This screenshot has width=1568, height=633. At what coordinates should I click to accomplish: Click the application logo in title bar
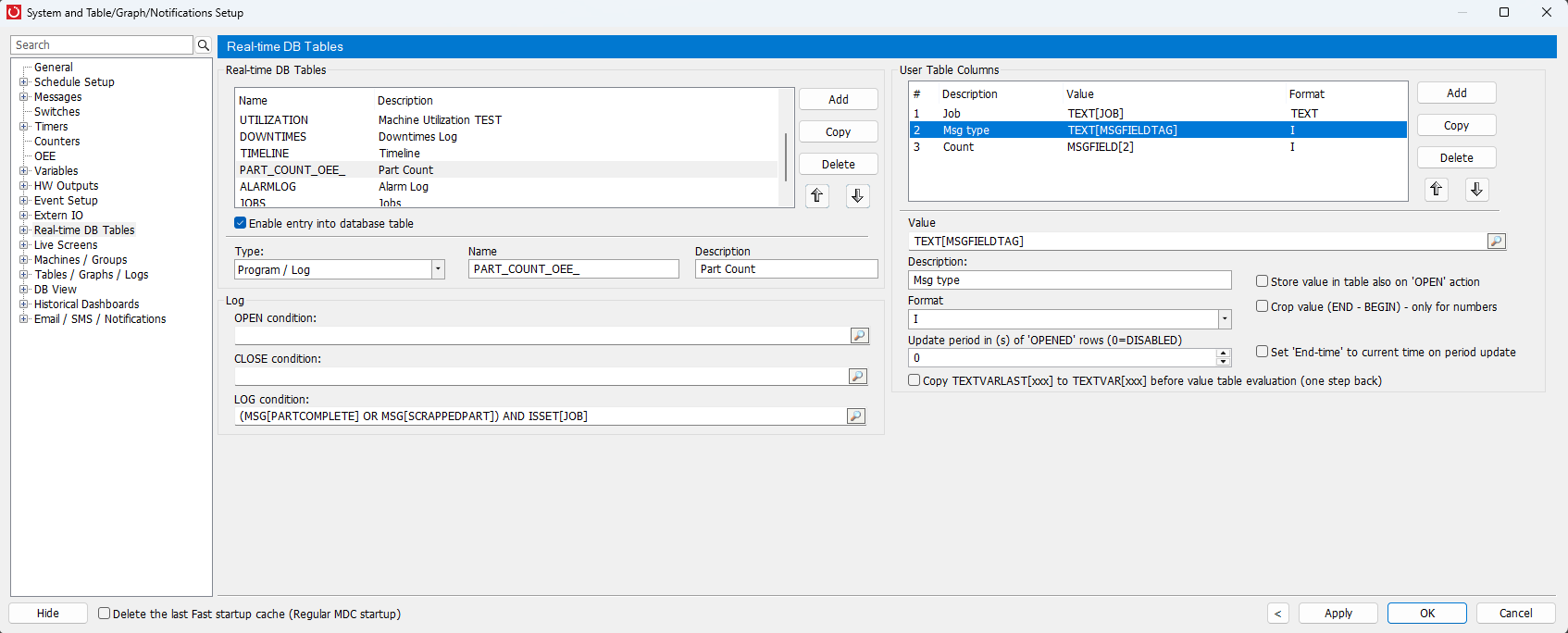click(x=14, y=12)
